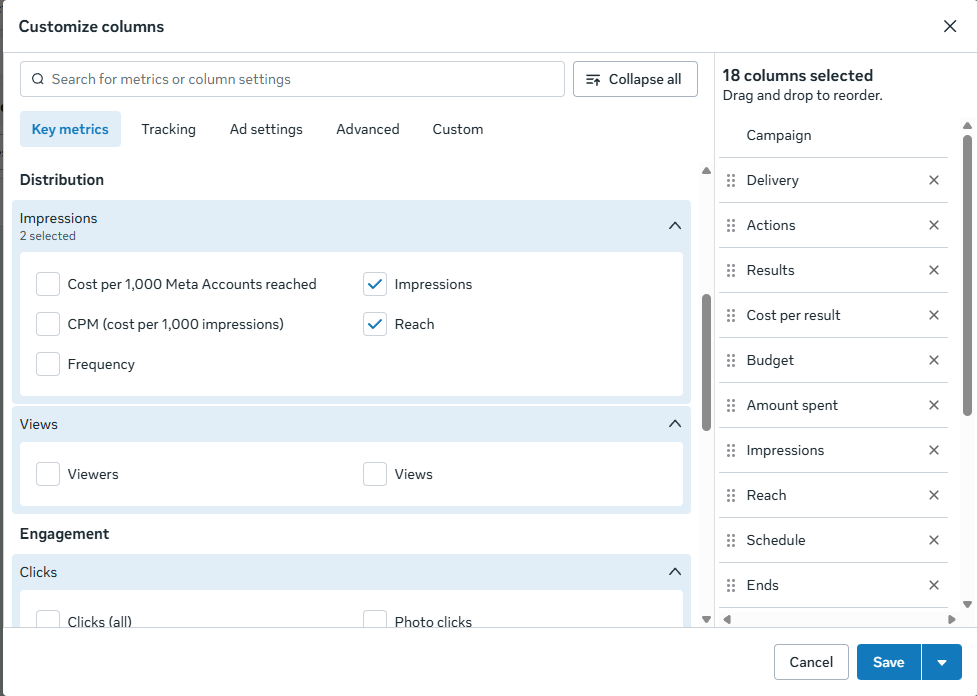
Task: Remove the Cost per result column
Action: click(x=933, y=315)
